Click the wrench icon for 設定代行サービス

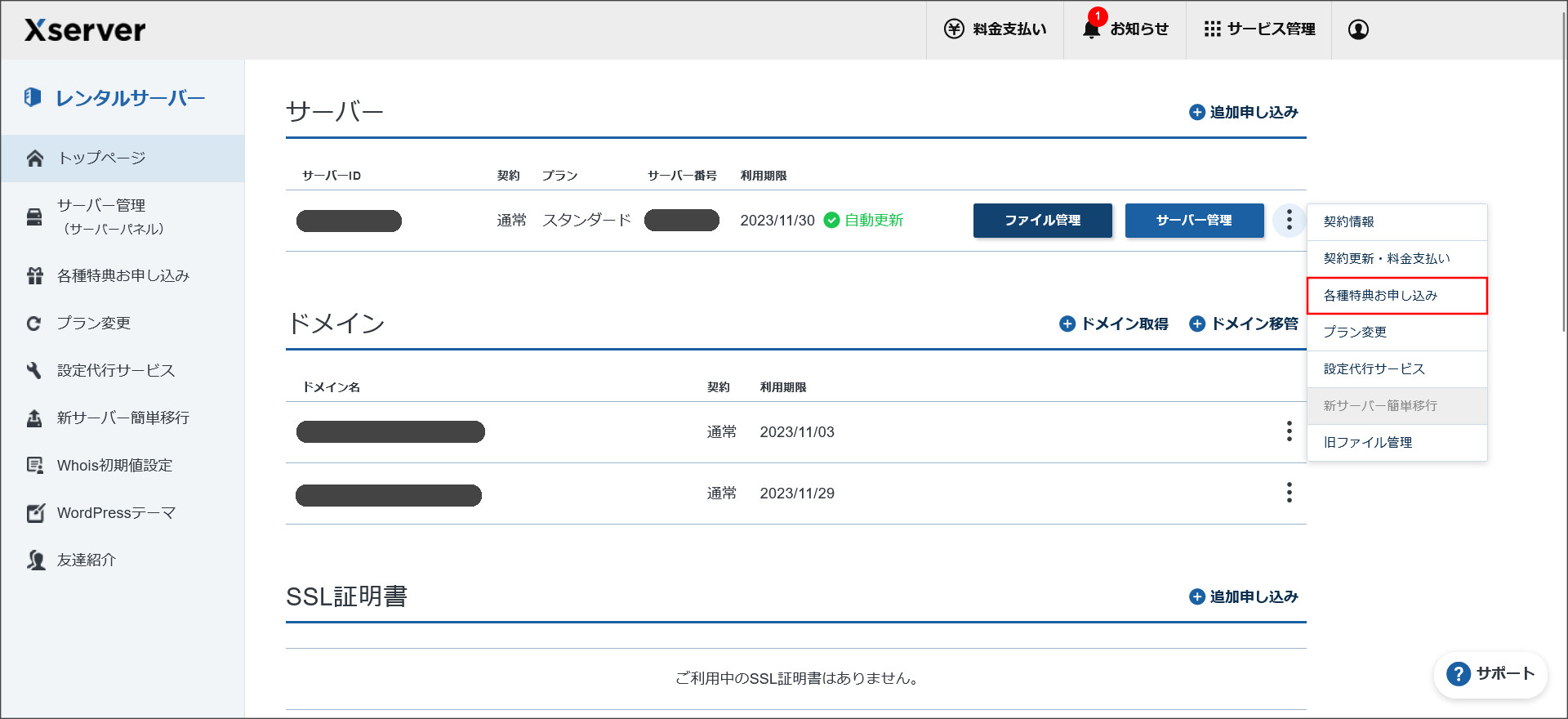pyautogui.click(x=34, y=371)
